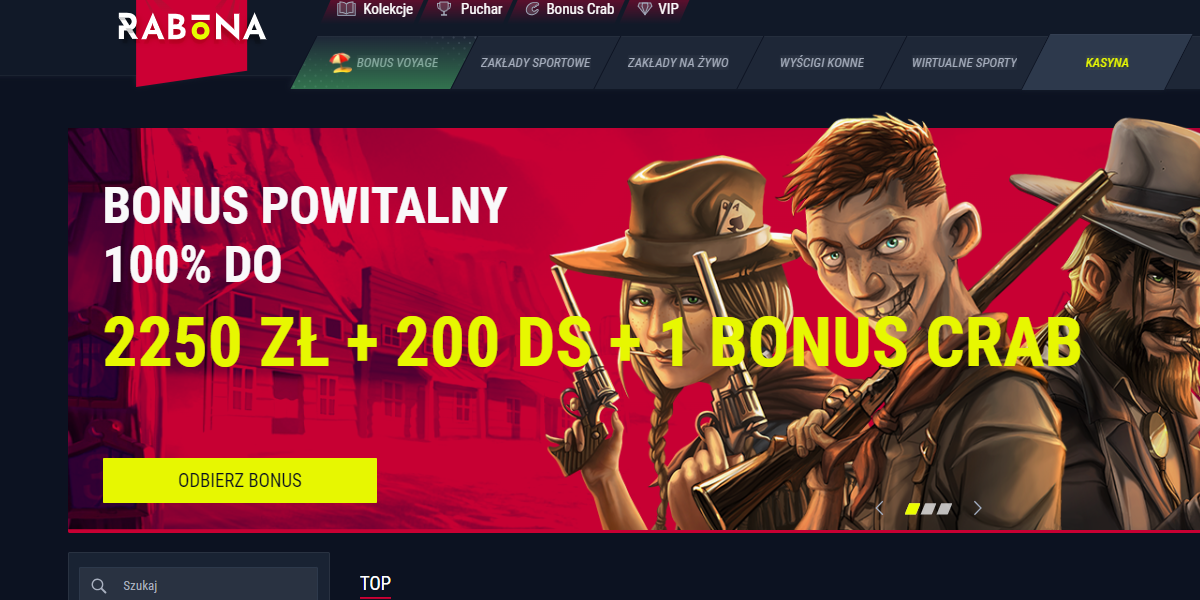Open the Zakłady Sportowe tab
Screen dimensions: 1200x600
click(x=535, y=63)
